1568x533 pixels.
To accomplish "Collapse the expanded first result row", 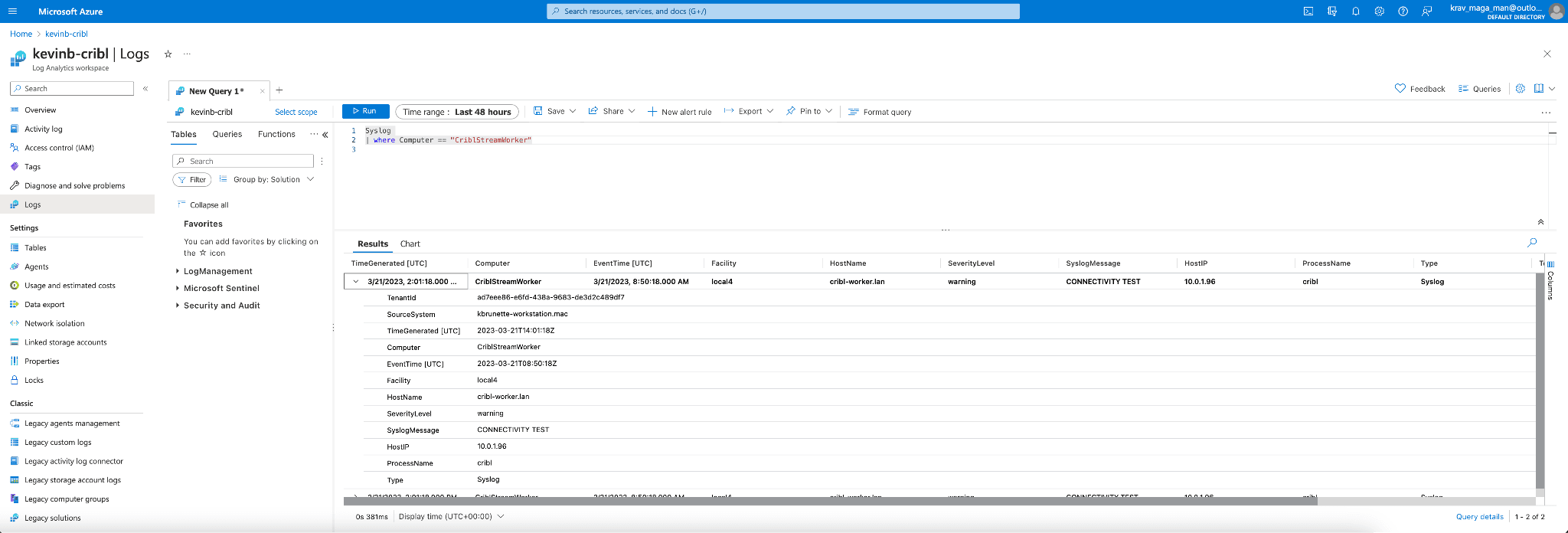I will pos(356,282).
